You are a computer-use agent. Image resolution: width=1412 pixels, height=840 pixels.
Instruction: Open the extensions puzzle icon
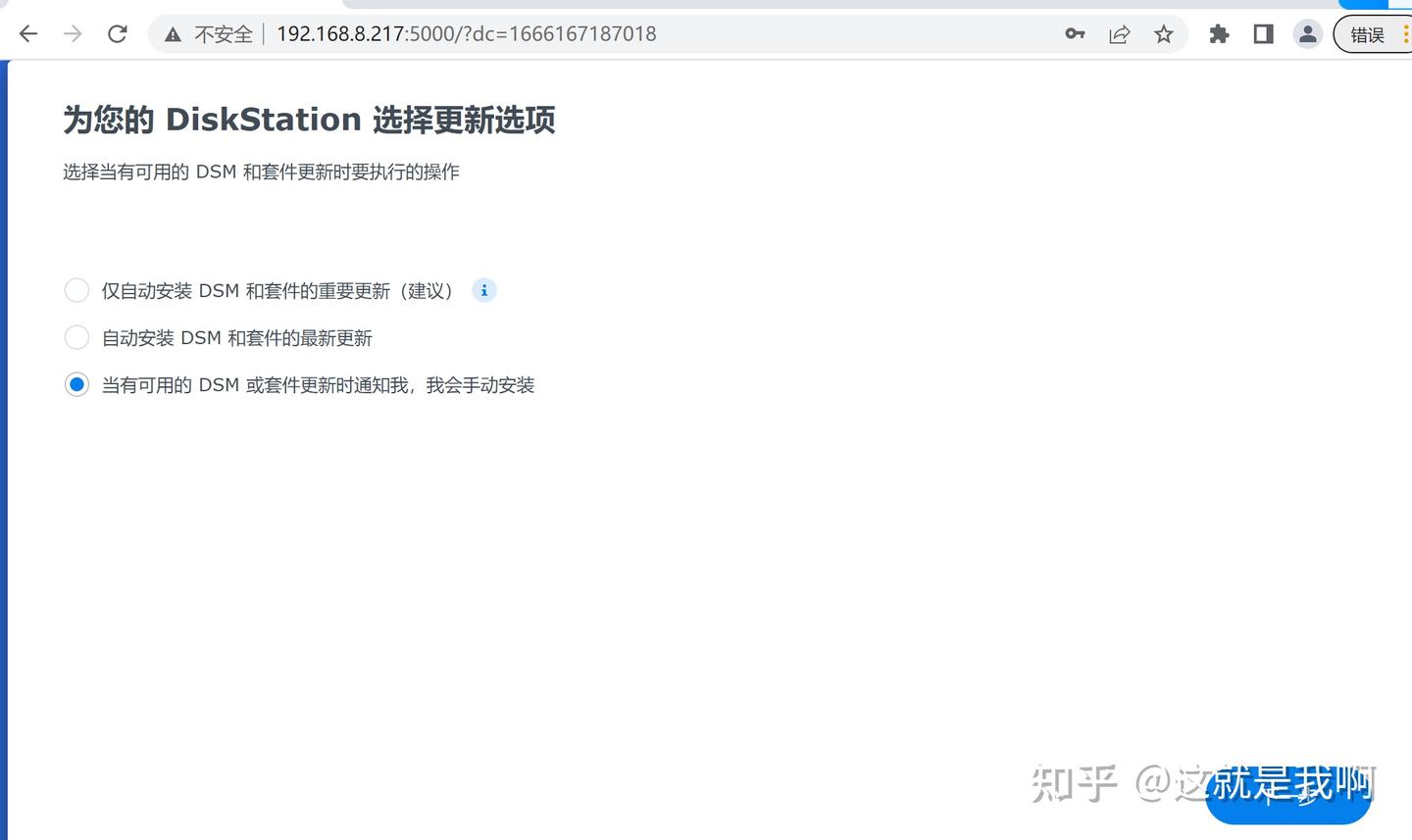pyautogui.click(x=1219, y=33)
